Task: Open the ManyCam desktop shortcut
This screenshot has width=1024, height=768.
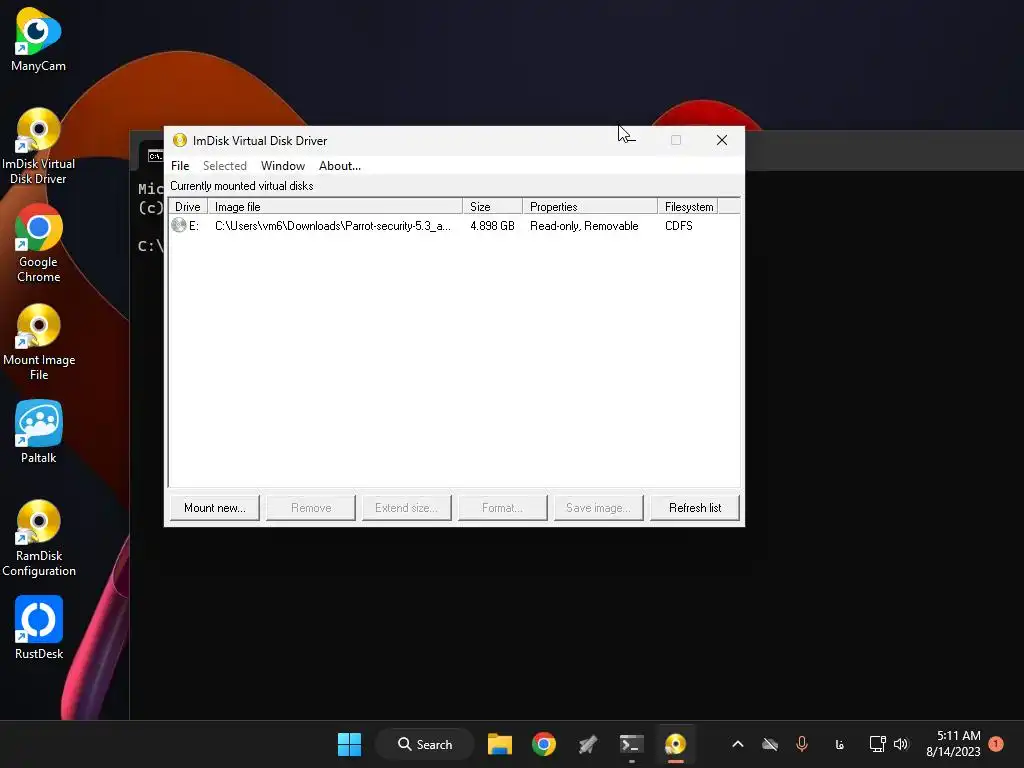Action: [38, 40]
